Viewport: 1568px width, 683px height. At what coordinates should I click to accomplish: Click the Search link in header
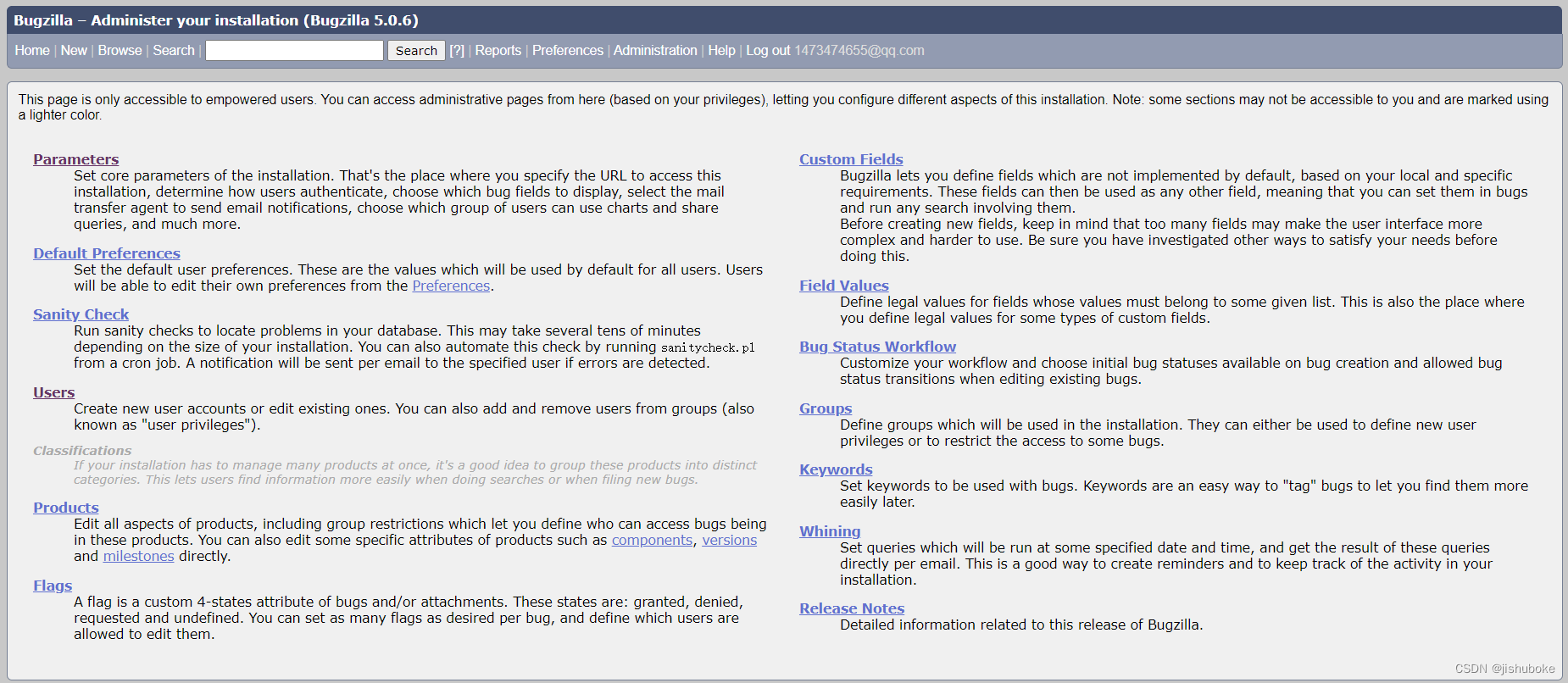[174, 51]
